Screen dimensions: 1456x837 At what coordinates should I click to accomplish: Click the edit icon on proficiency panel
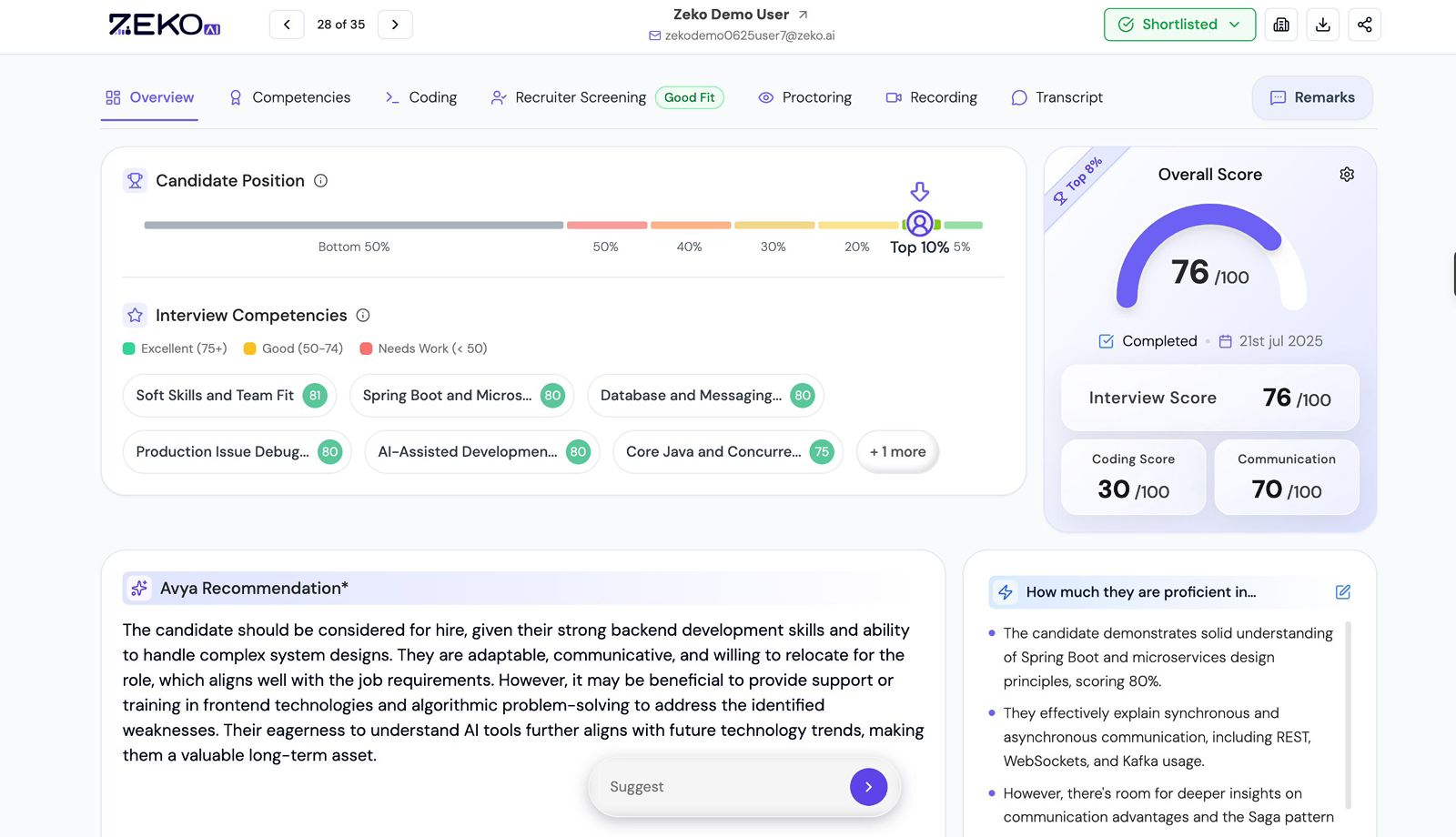(1342, 592)
